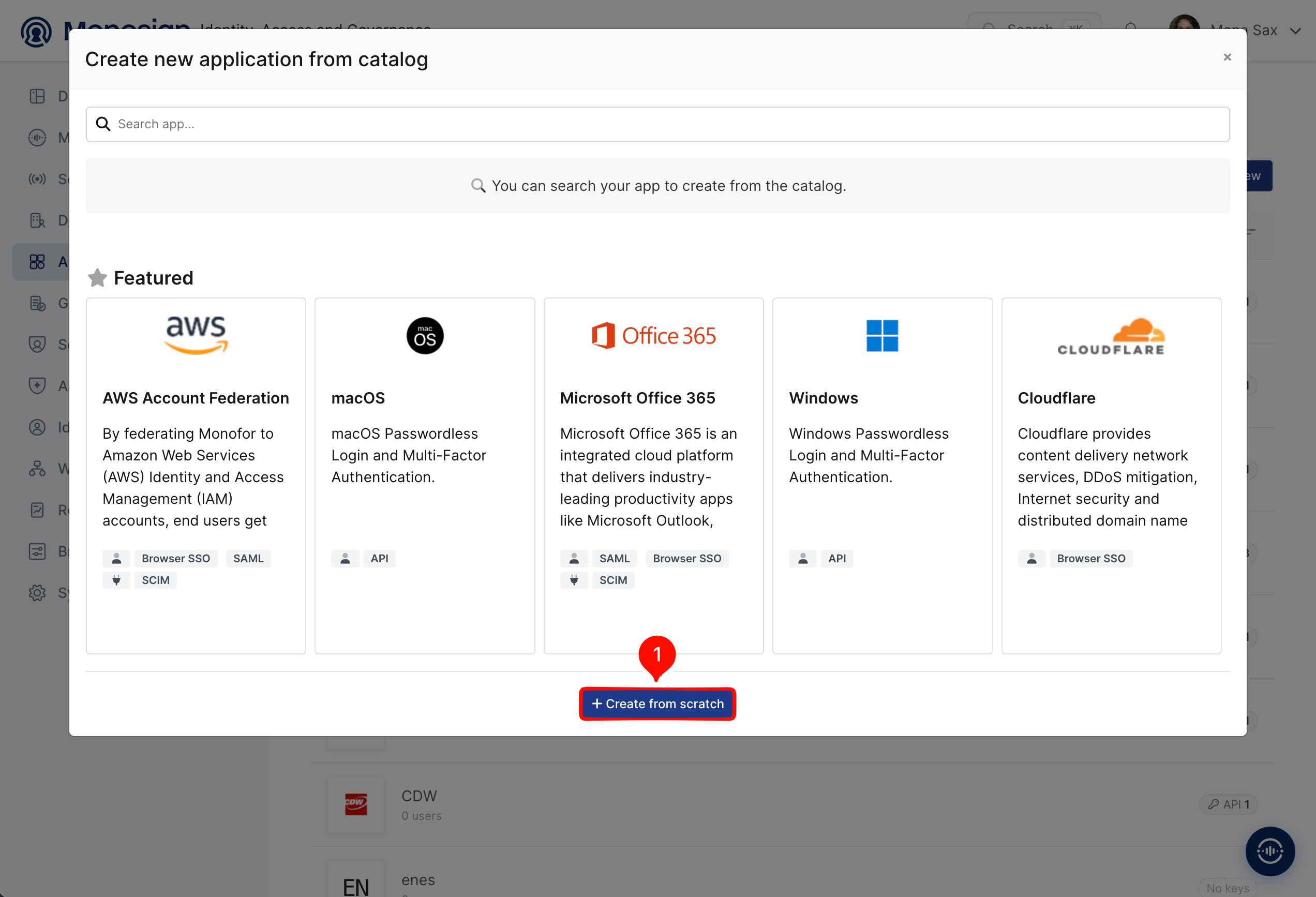Click the SCIM tag on Office 365 card
The height and width of the screenshot is (897, 1316).
[614, 580]
